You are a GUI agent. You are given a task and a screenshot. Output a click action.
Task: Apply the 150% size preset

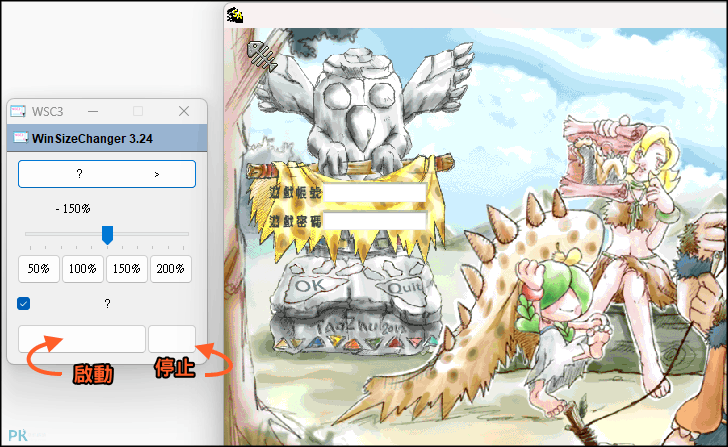click(x=127, y=269)
